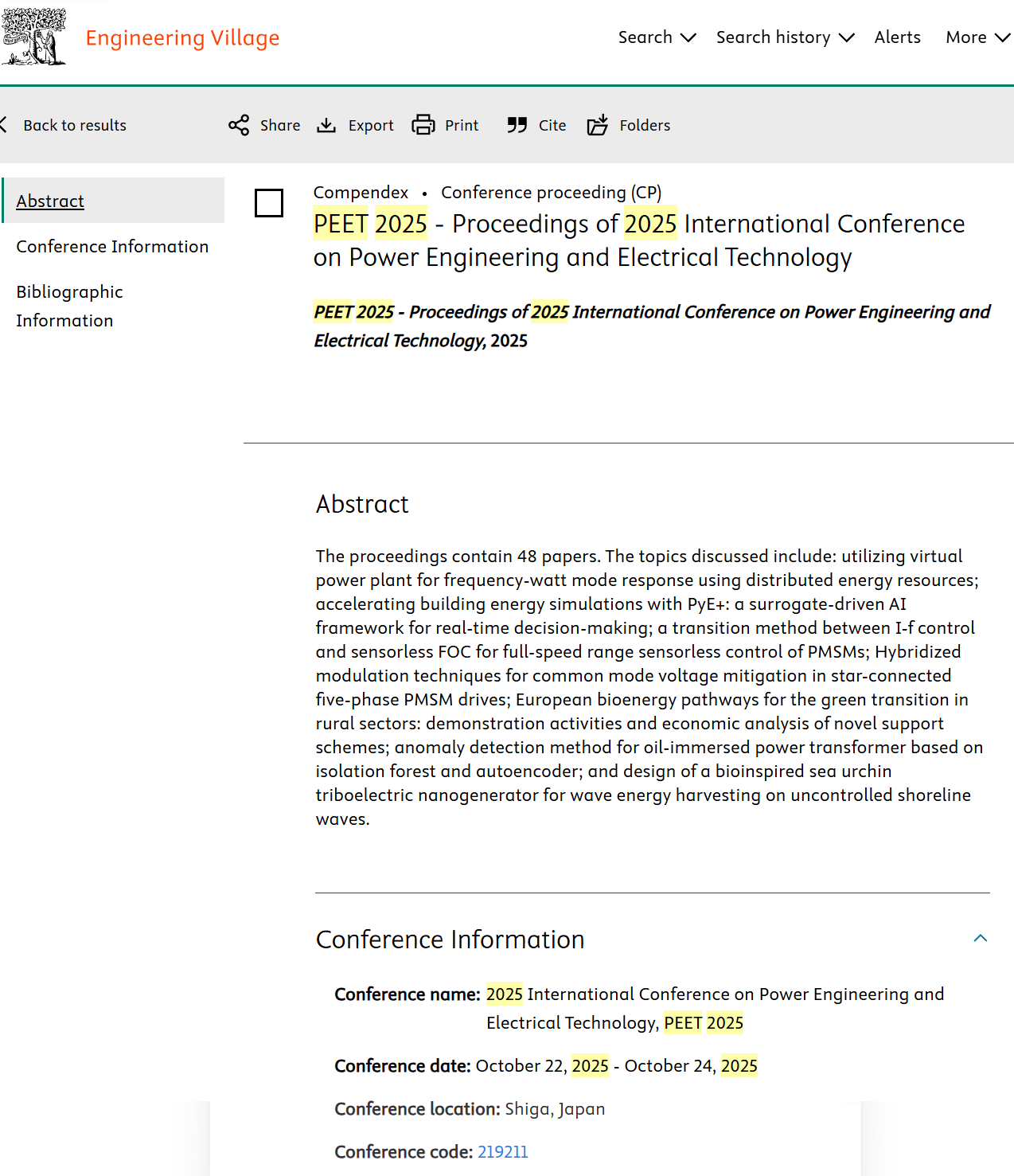This screenshot has height=1176, width=1014.
Task: Click the Cite quotation mark icon
Action: click(517, 125)
